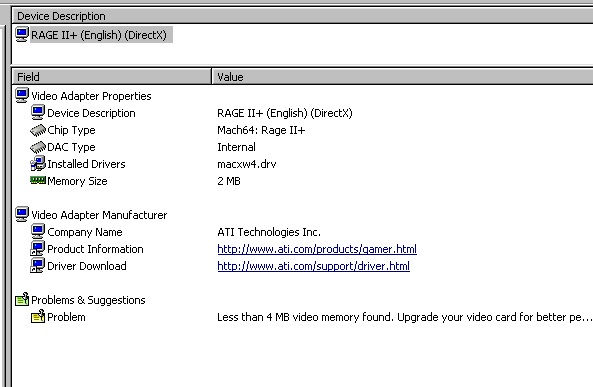The height and width of the screenshot is (387, 593).
Task: Click the Video Adapter Manufacturer monitor icon
Action: [x=22, y=214]
